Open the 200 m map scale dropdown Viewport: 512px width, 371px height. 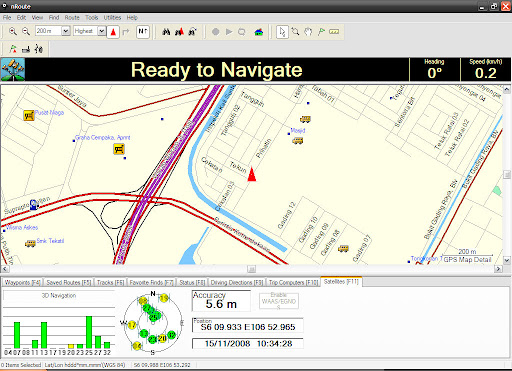pos(66,31)
